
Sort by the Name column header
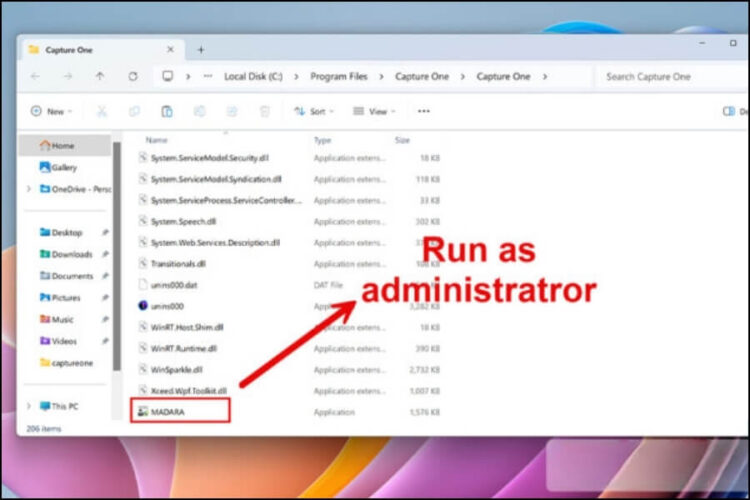(156, 140)
